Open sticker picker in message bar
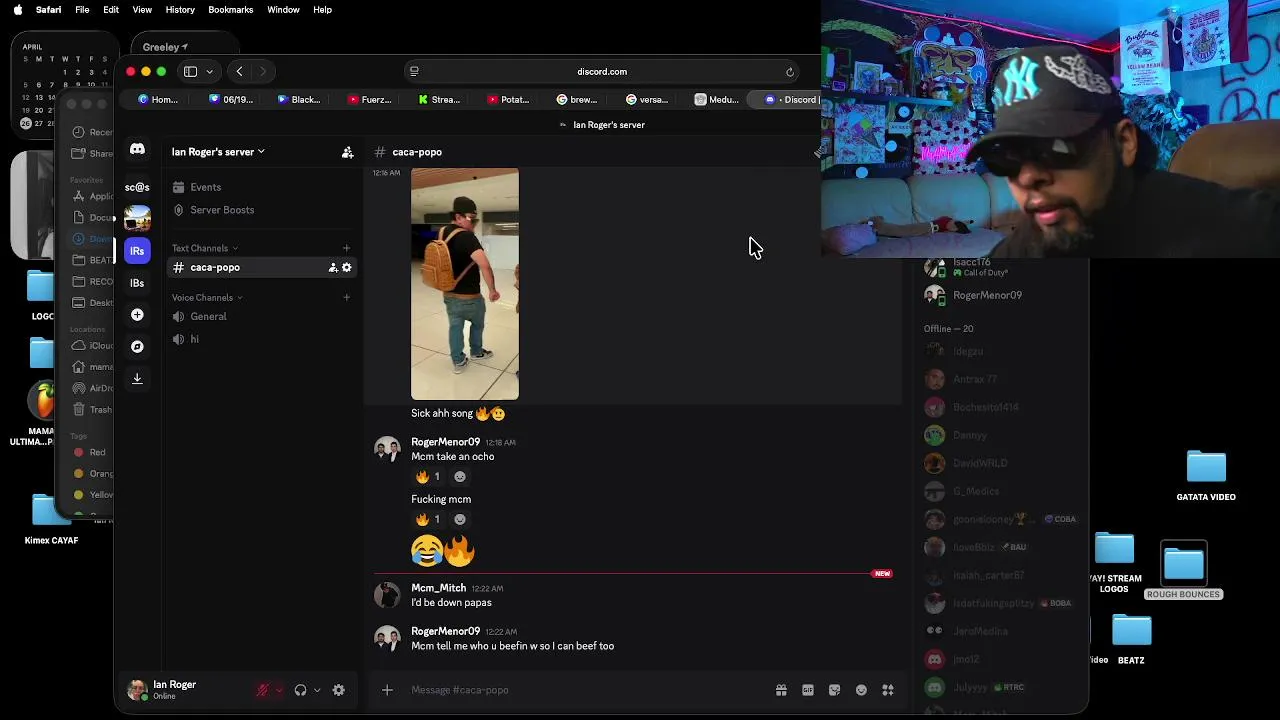This screenshot has width=1280, height=720. 834,690
